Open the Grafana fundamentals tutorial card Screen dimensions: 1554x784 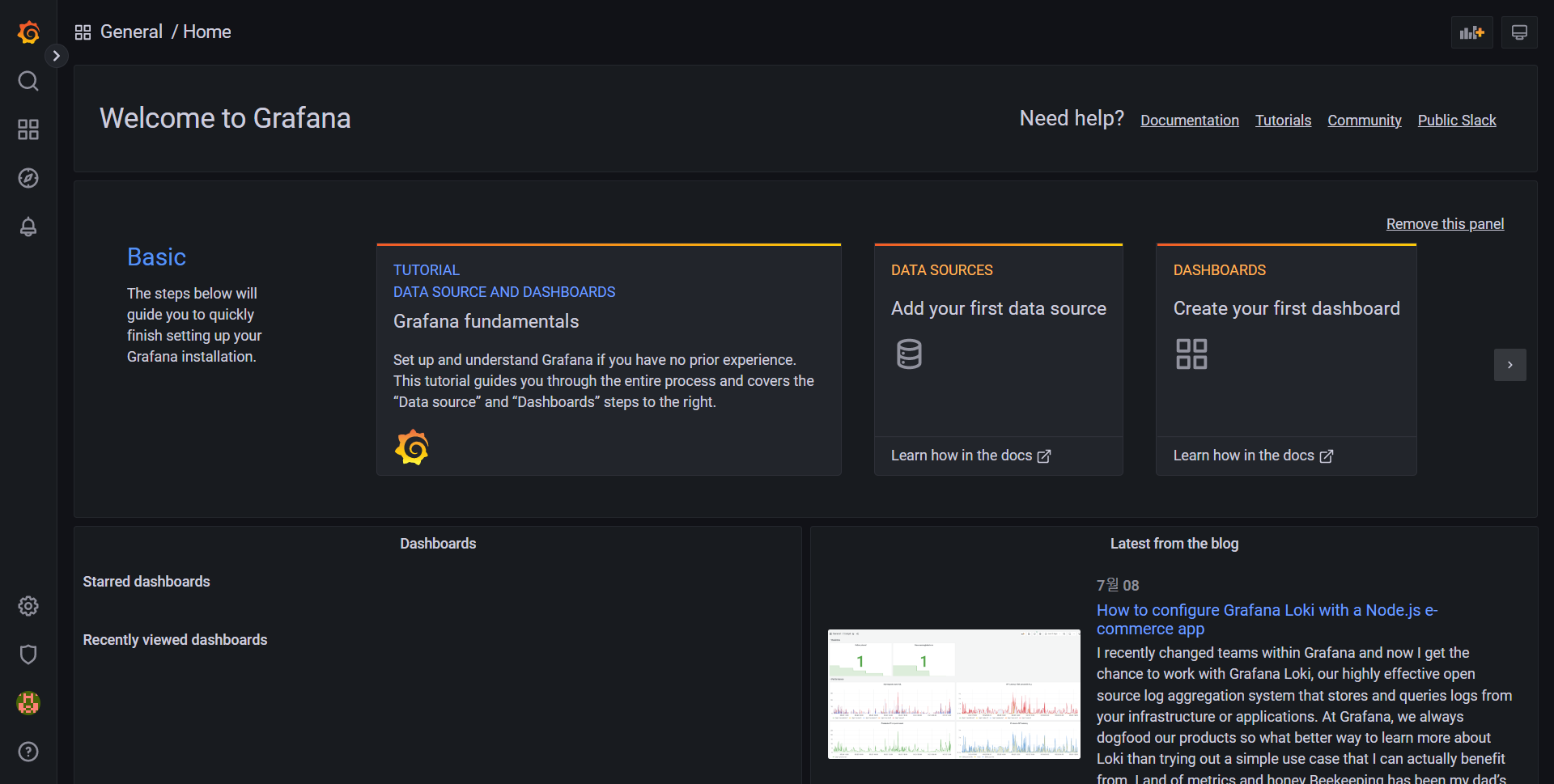[609, 359]
